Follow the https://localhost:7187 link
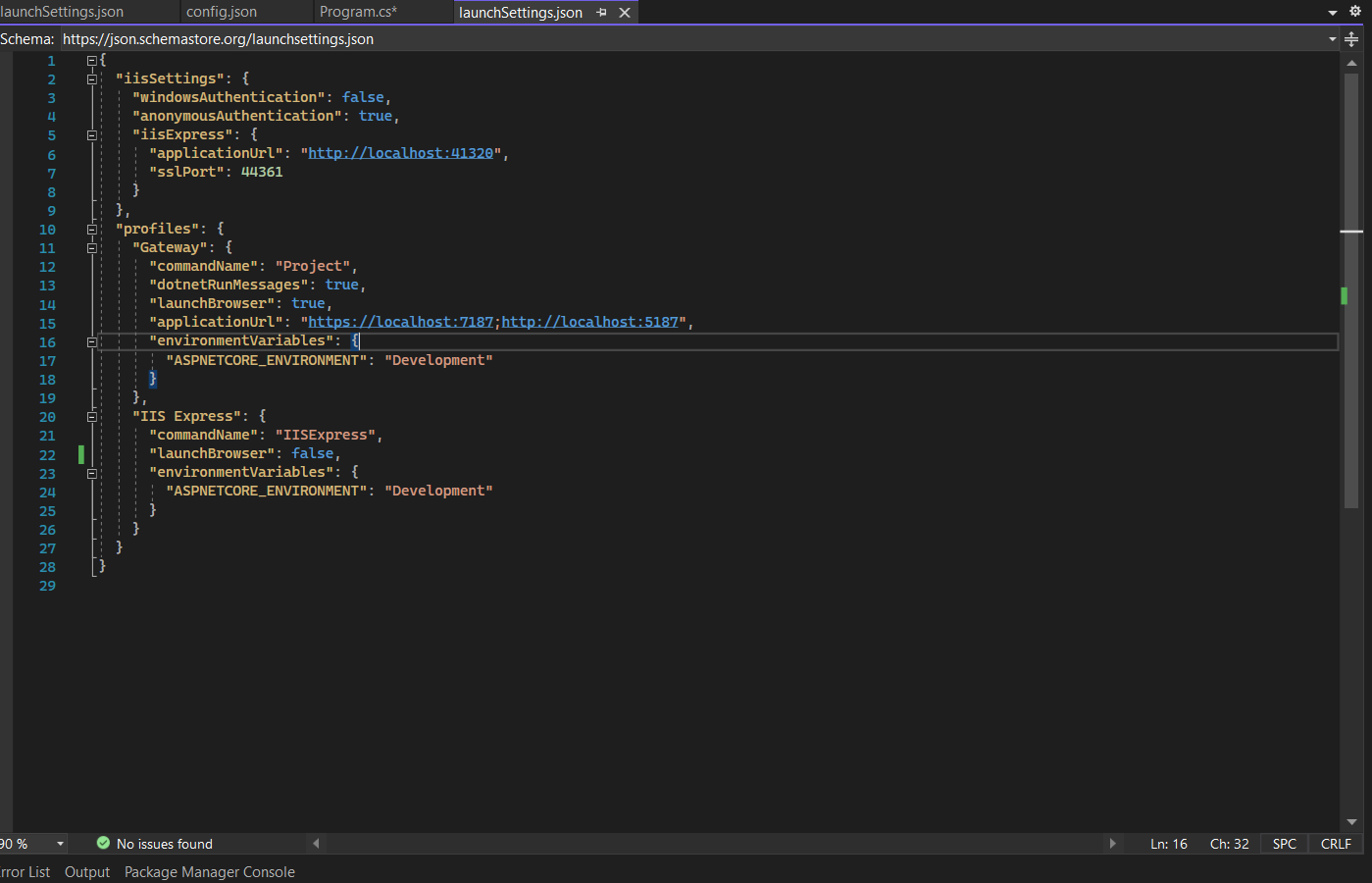The height and width of the screenshot is (883, 1372). (397, 321)
